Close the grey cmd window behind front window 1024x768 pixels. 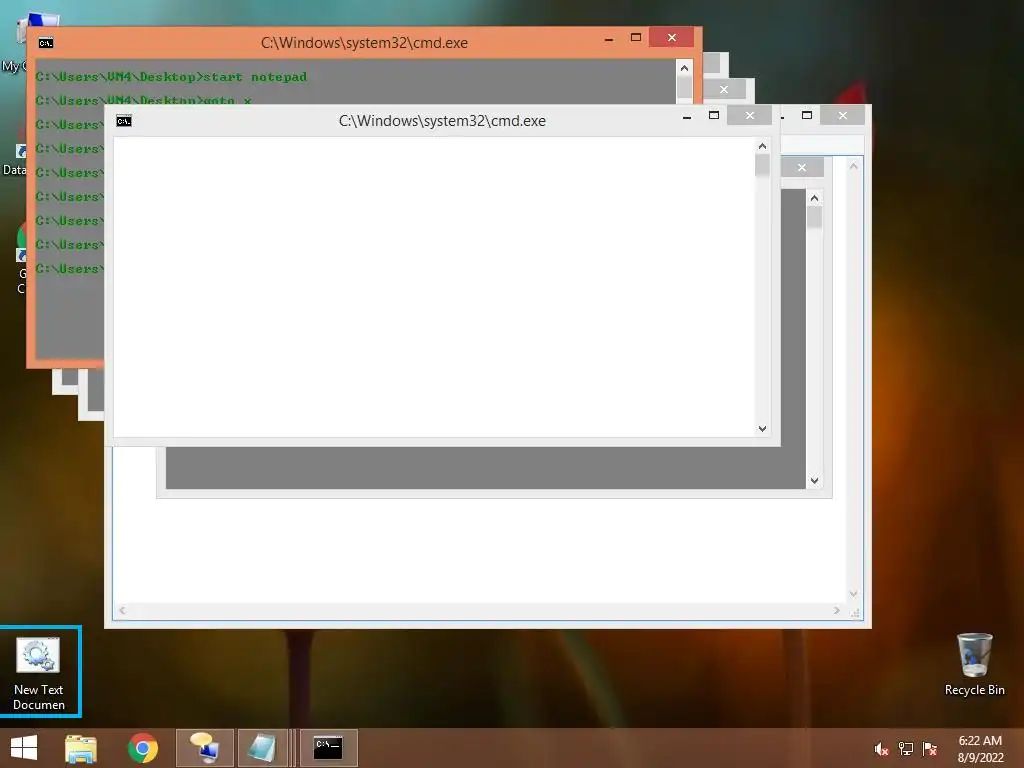[x=802, y=168]
